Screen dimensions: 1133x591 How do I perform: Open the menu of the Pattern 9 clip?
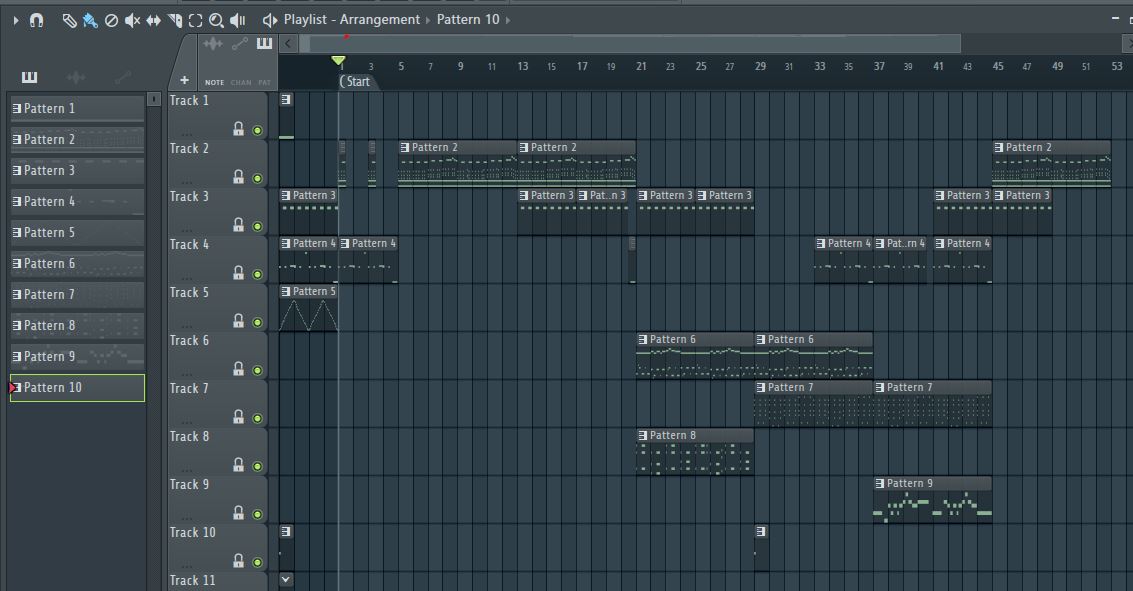coord(880,483)
